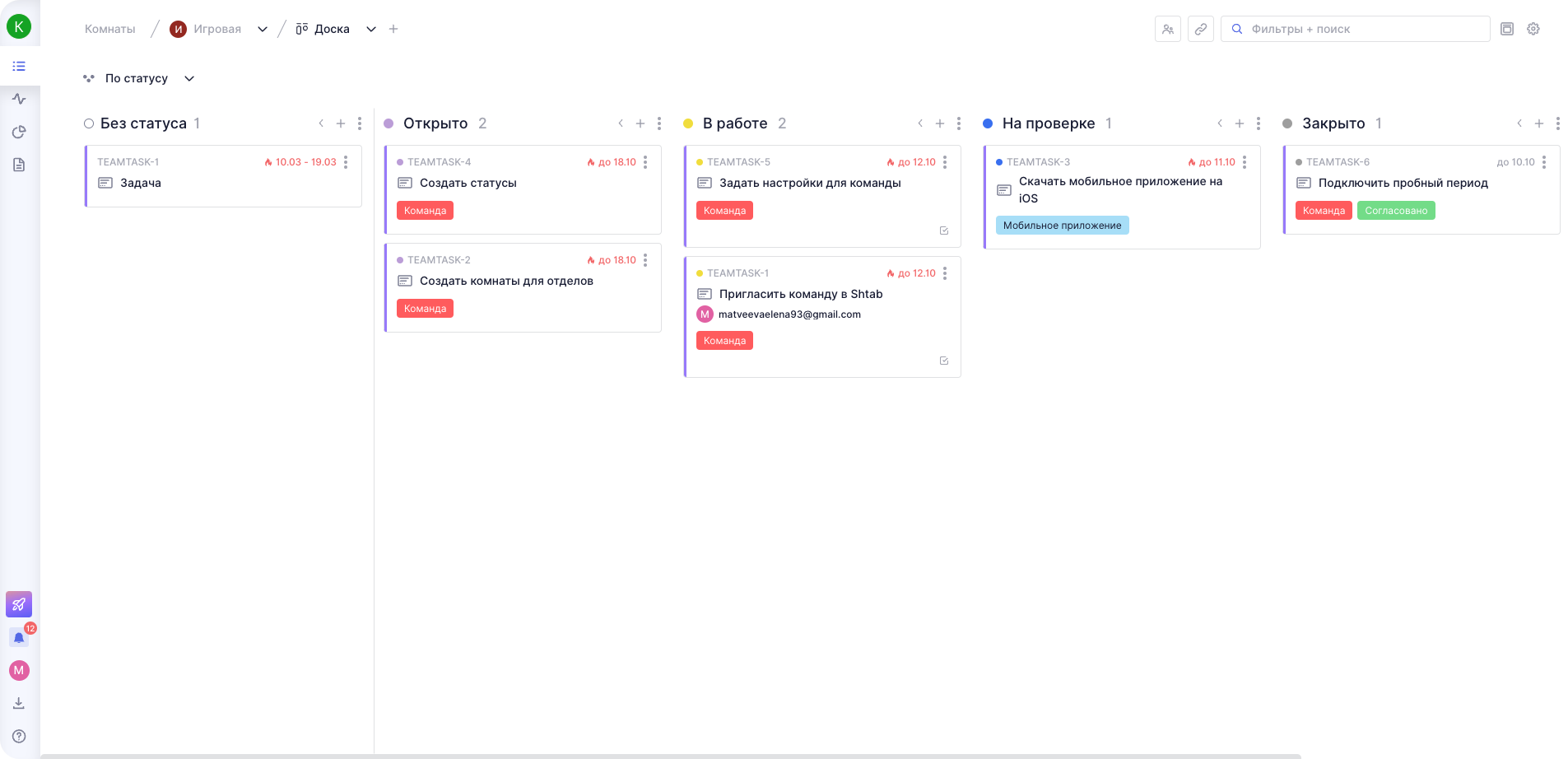Click the red Команда tag on Создать статусы
The image size is (1568, 759).
click(425, 210)
